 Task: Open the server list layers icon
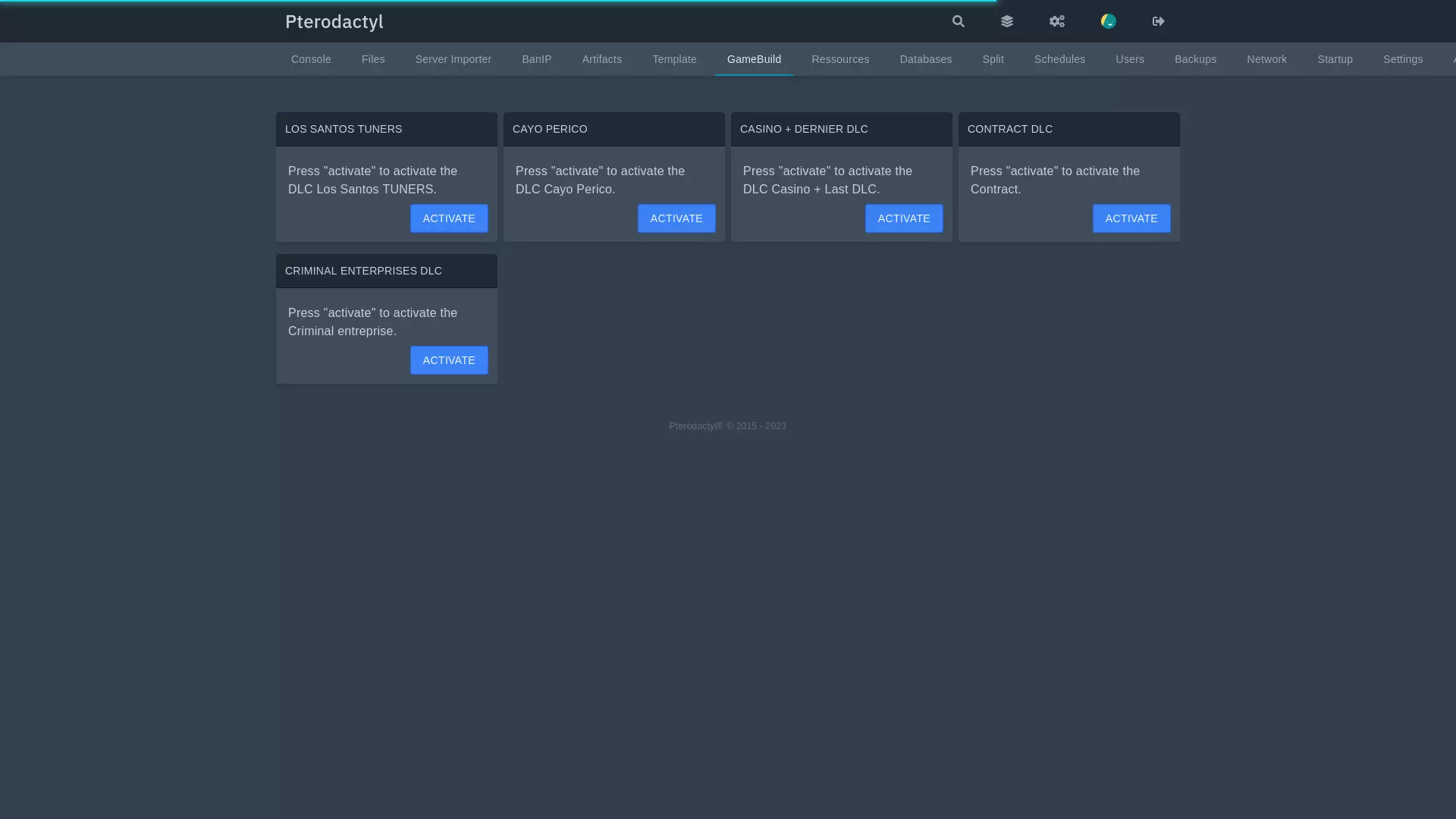[x=1007, y=21]
